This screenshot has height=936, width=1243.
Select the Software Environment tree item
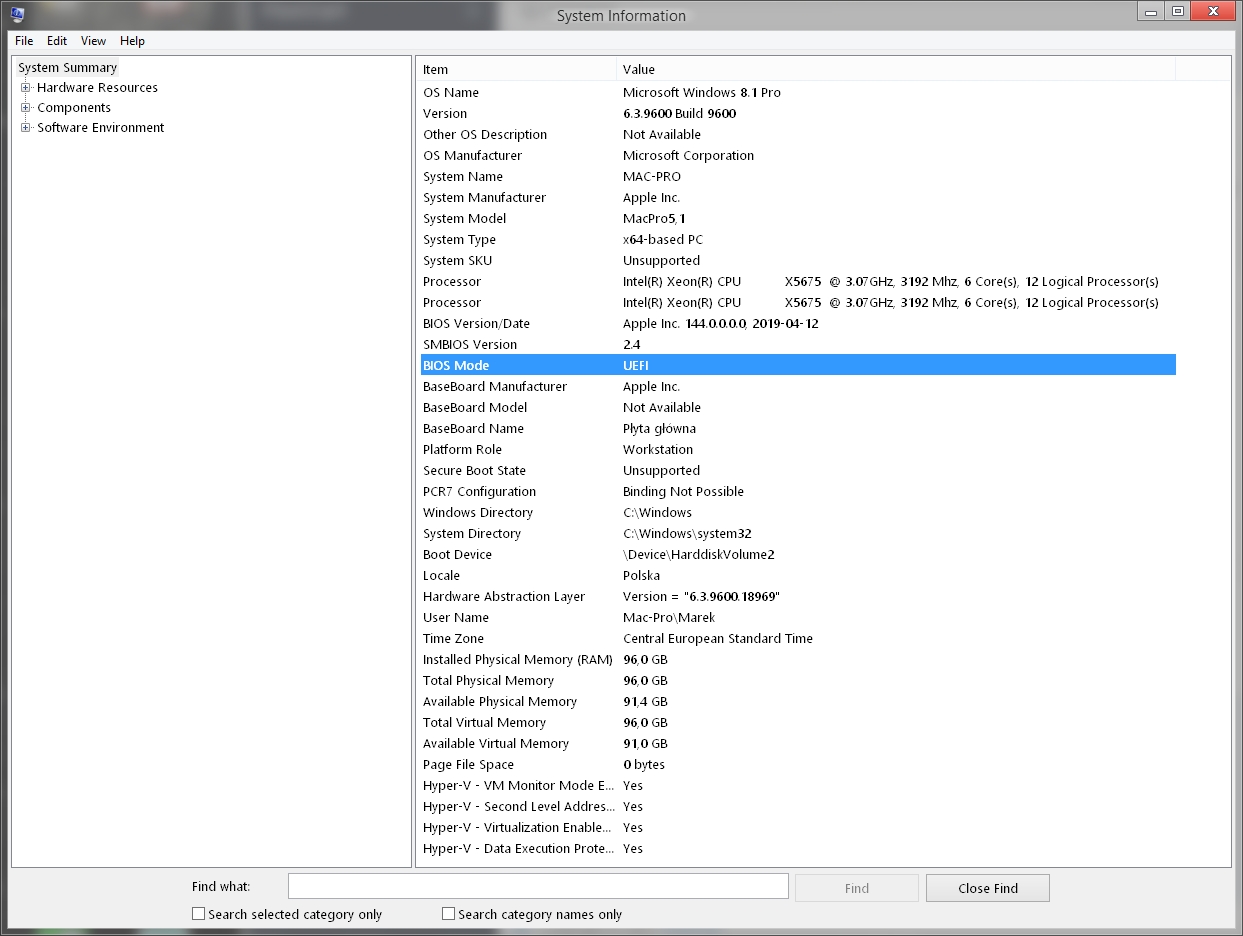point(101,128)
